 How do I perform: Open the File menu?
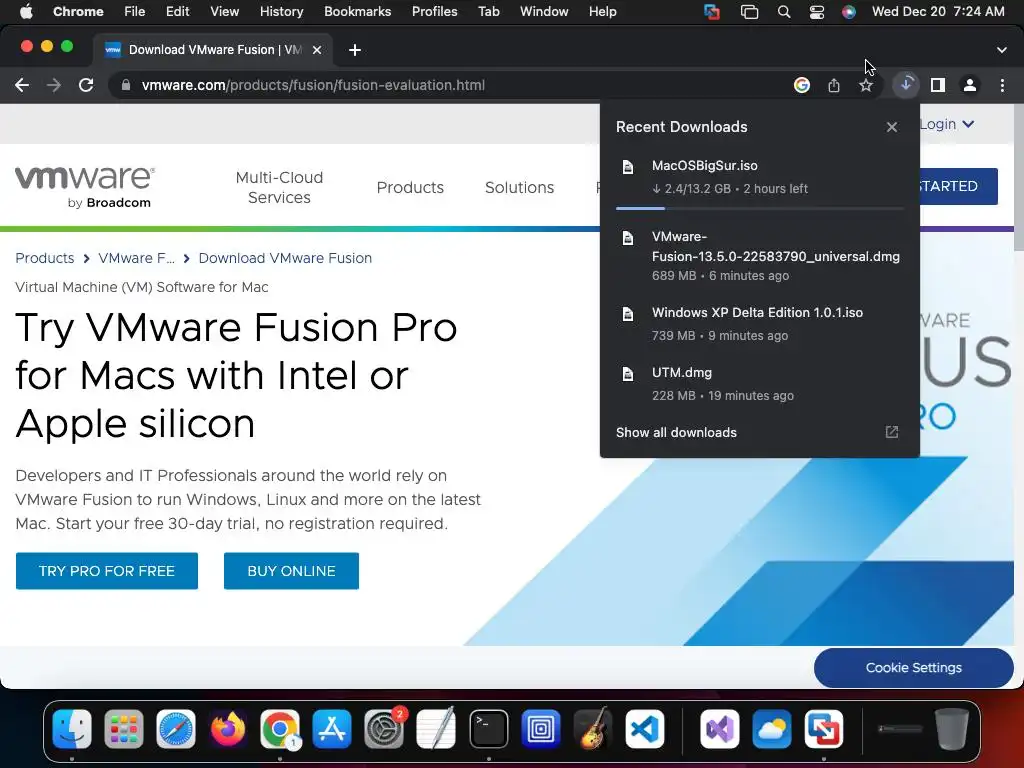coord(135,12)
